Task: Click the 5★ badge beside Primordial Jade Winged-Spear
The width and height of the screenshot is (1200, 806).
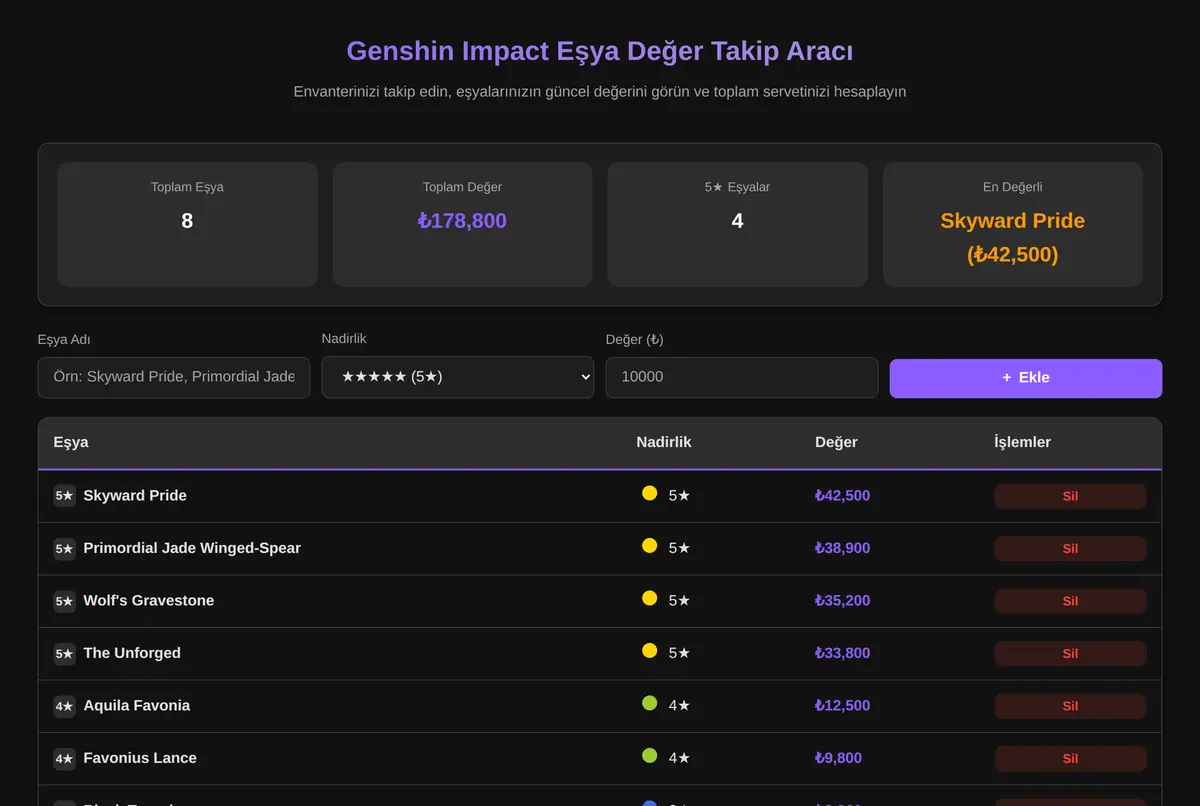Action: (x=65, y=548)
